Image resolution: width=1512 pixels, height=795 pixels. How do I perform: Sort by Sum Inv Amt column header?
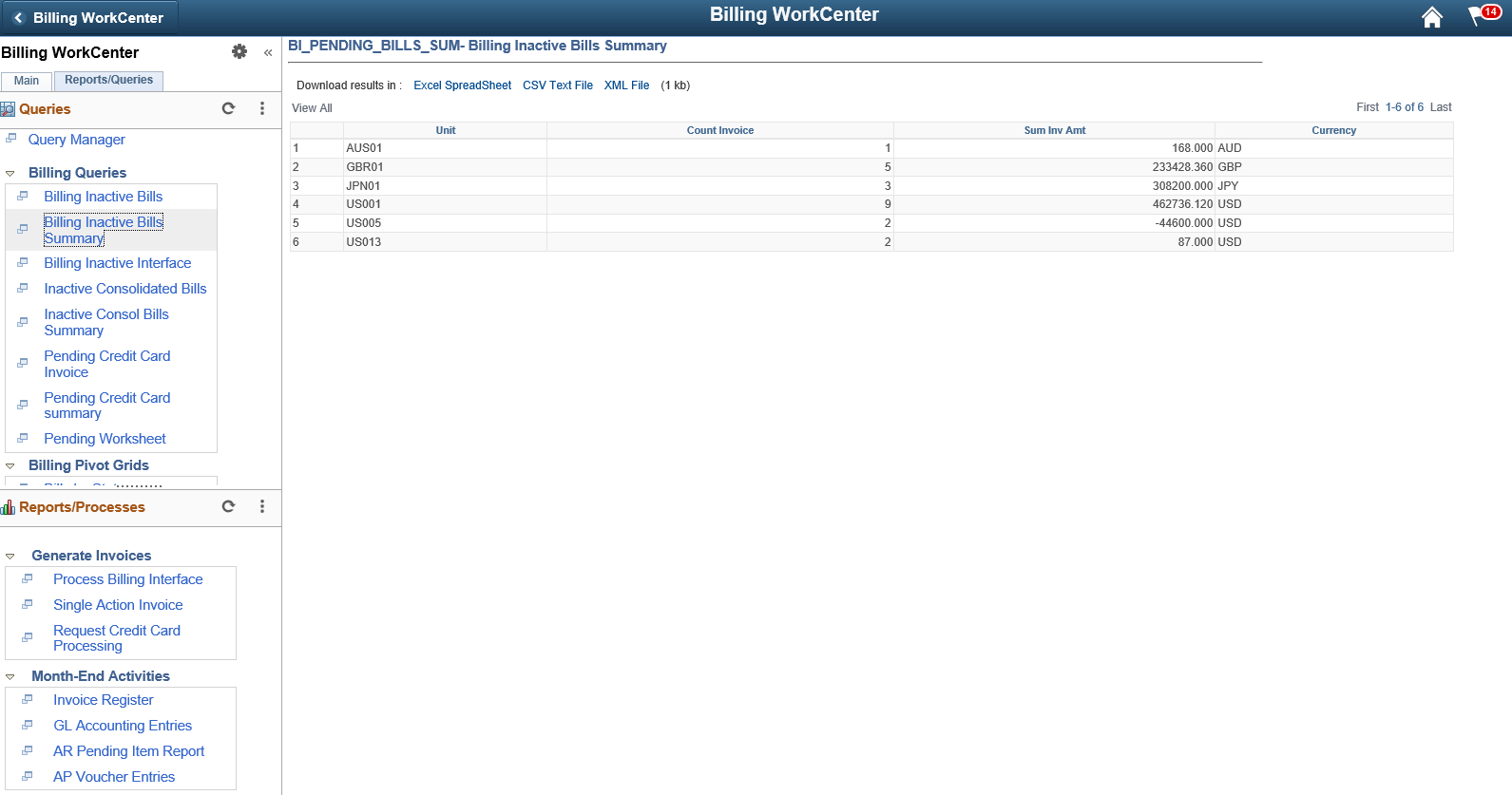(1055, 130)
